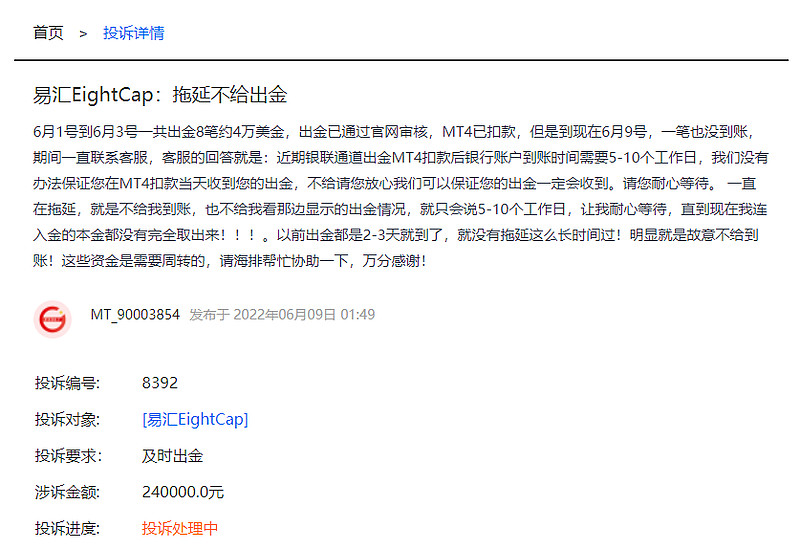800x549 pixels.
Task: Click the 投诉对象 label
Action: (x=68, y=419)
